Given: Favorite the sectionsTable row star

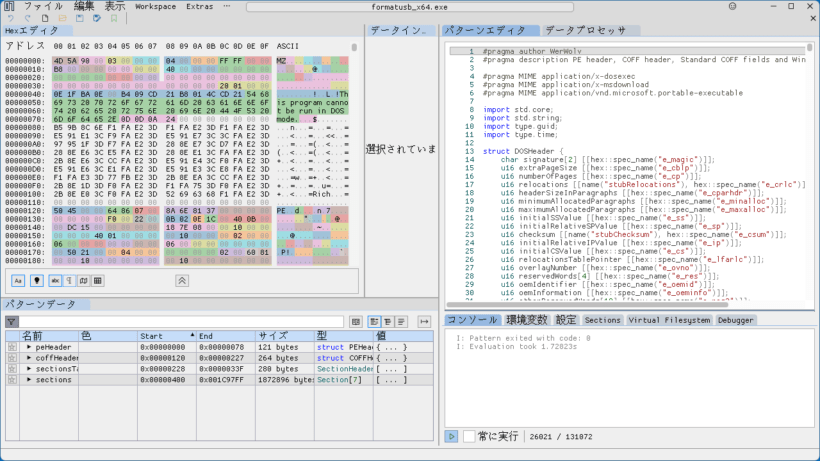Looking at the screenshot, I should tap(12, 369).
